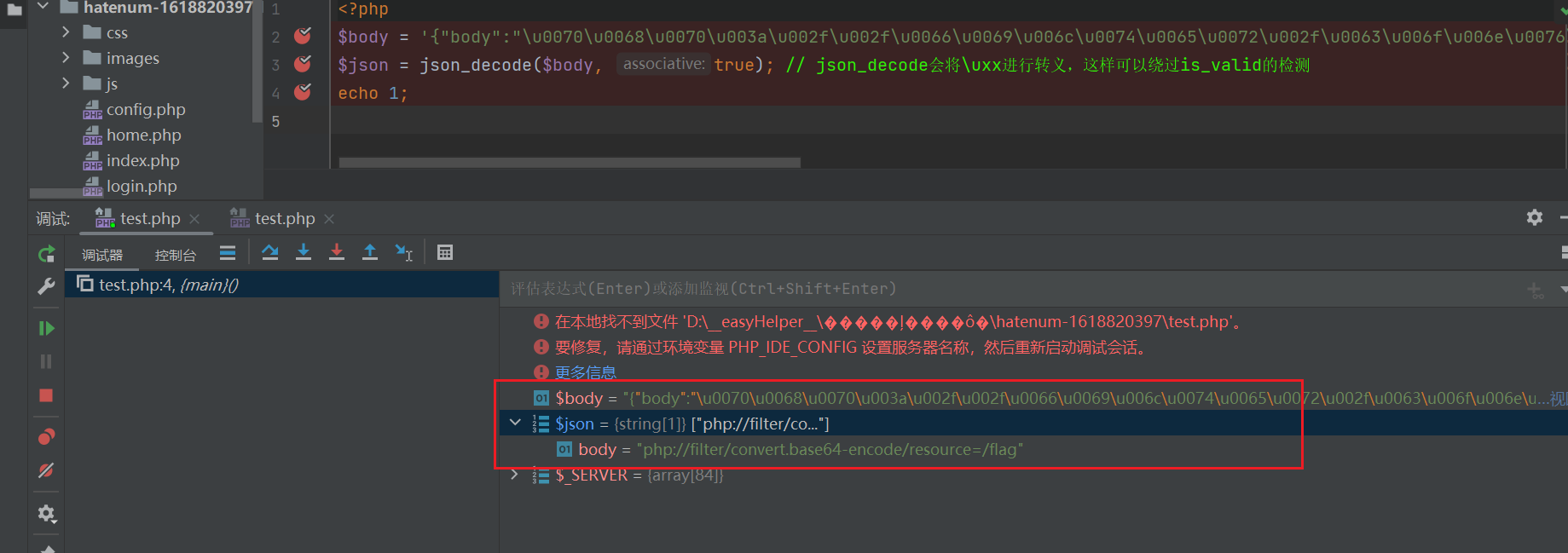Step over the current line

(270, 252)
